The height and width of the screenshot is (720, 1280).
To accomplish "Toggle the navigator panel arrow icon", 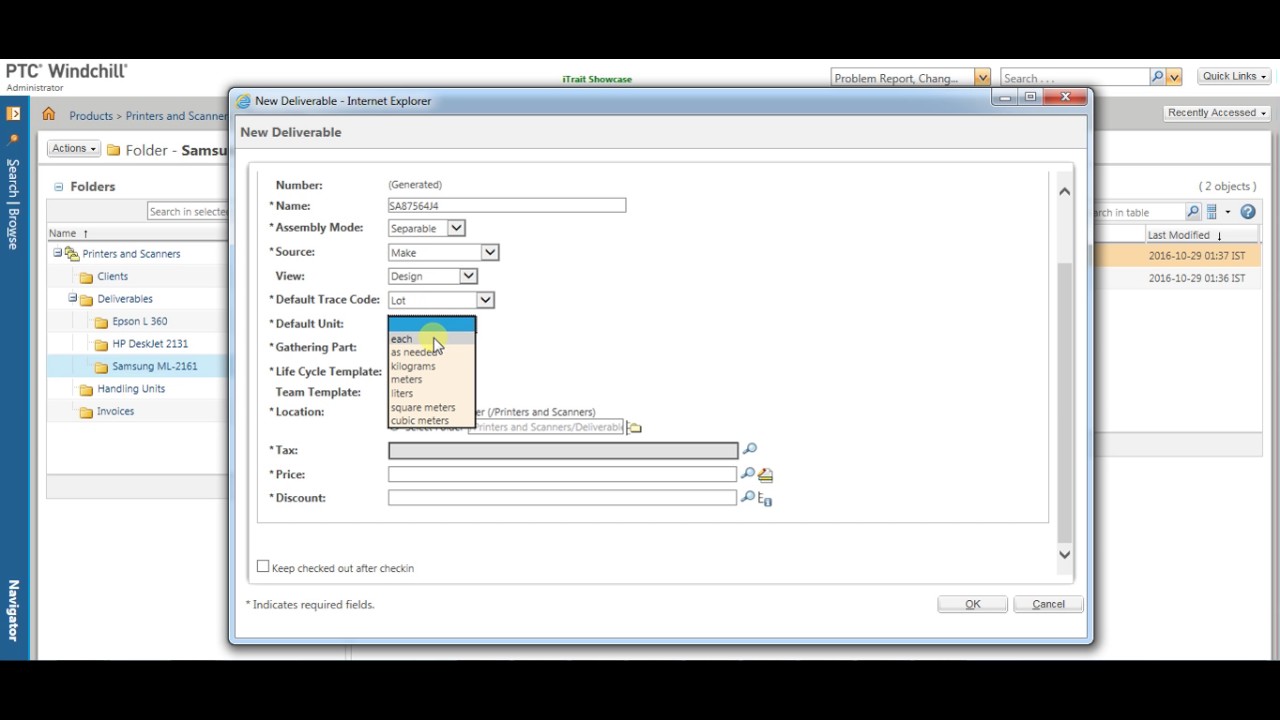I will click(x=13, y=114).
